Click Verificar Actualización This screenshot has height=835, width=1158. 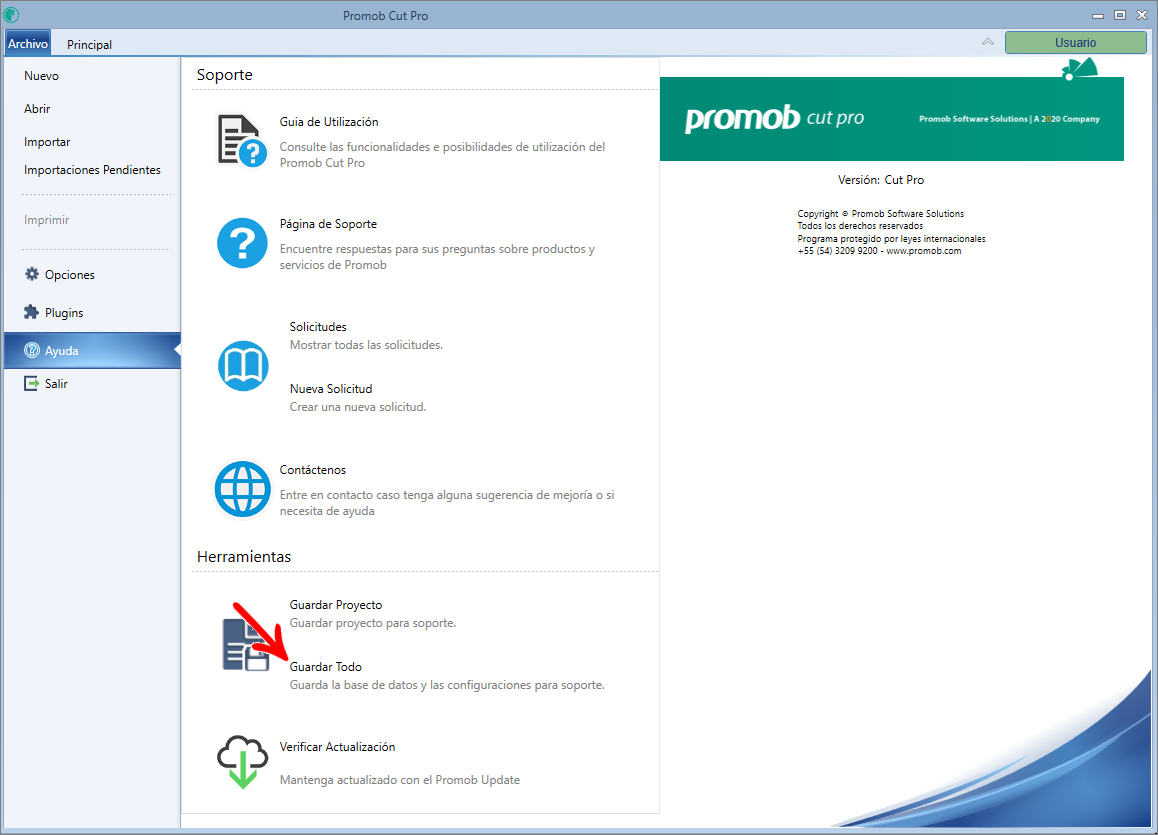point(338,747)
